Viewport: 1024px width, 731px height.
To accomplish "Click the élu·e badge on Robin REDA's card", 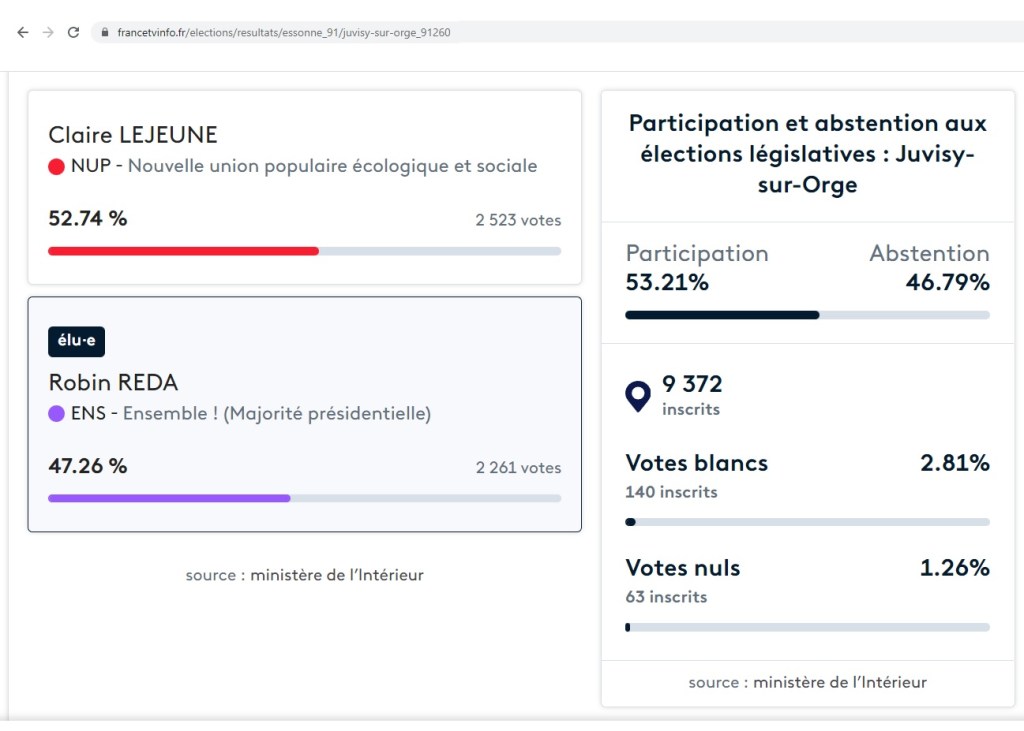I will (x=76, y=341).
